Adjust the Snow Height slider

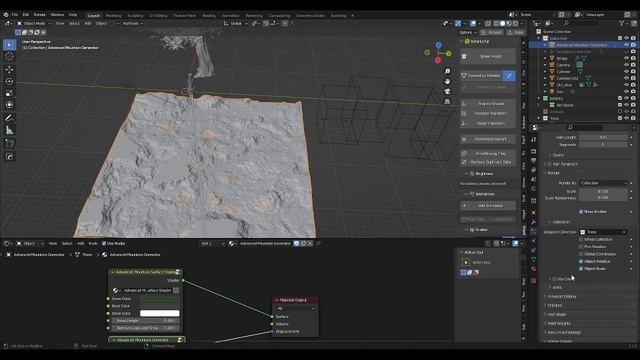145,321
